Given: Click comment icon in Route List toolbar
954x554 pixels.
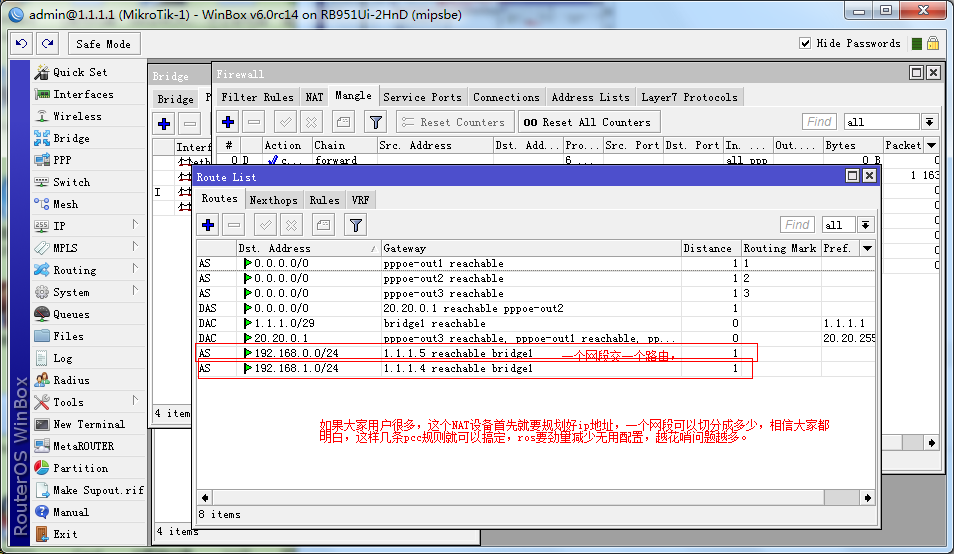Looking at the screenshot, I should pyautogui.click(x=323, y=225).
